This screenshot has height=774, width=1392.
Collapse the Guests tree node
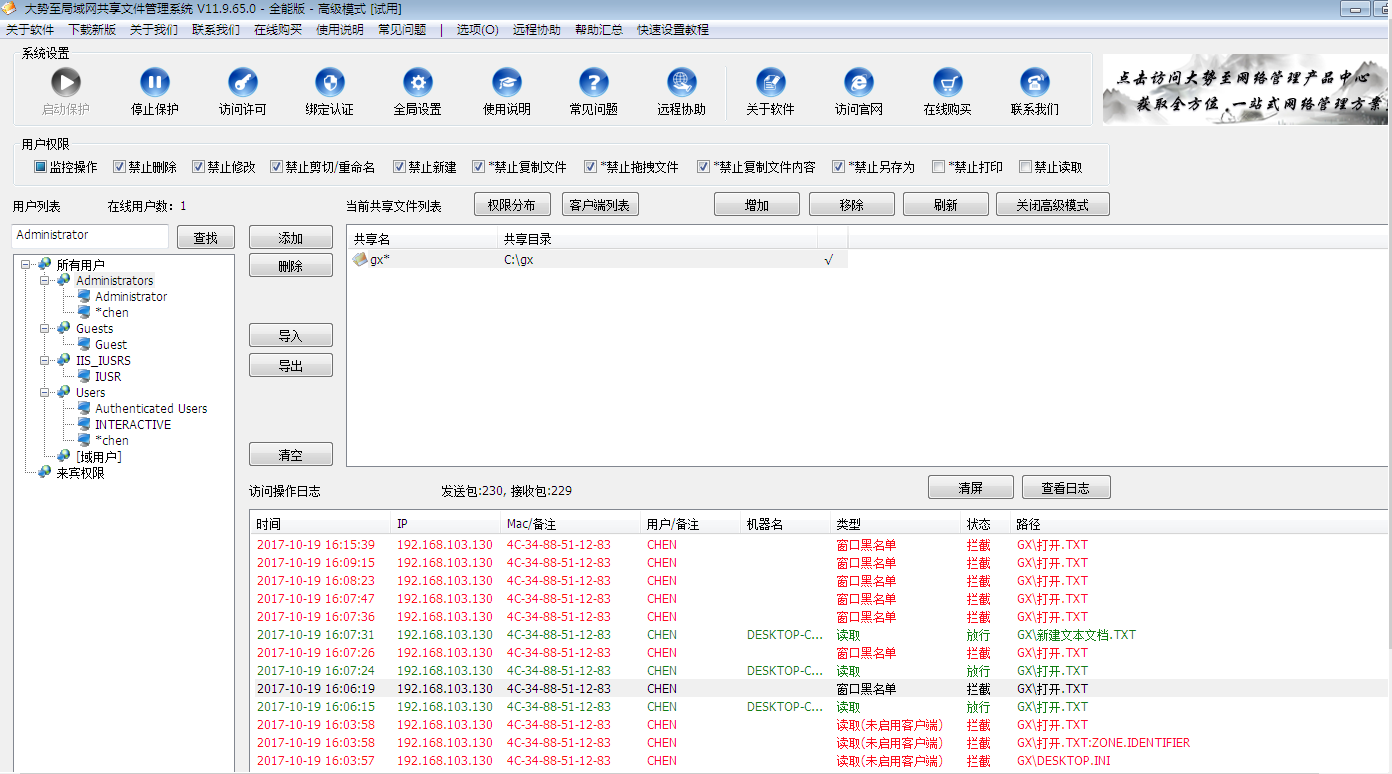pos(45,329)
